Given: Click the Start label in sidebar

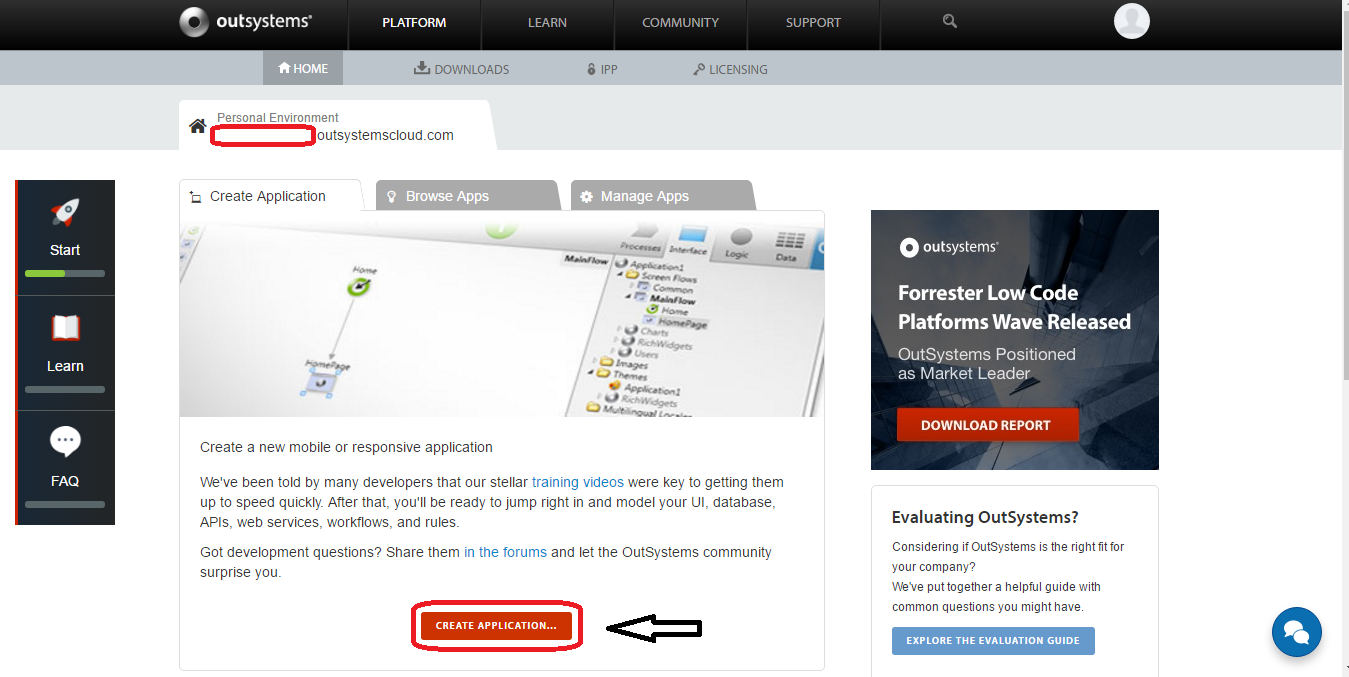Looking at the screenshot, I should [x=65, y=250].
